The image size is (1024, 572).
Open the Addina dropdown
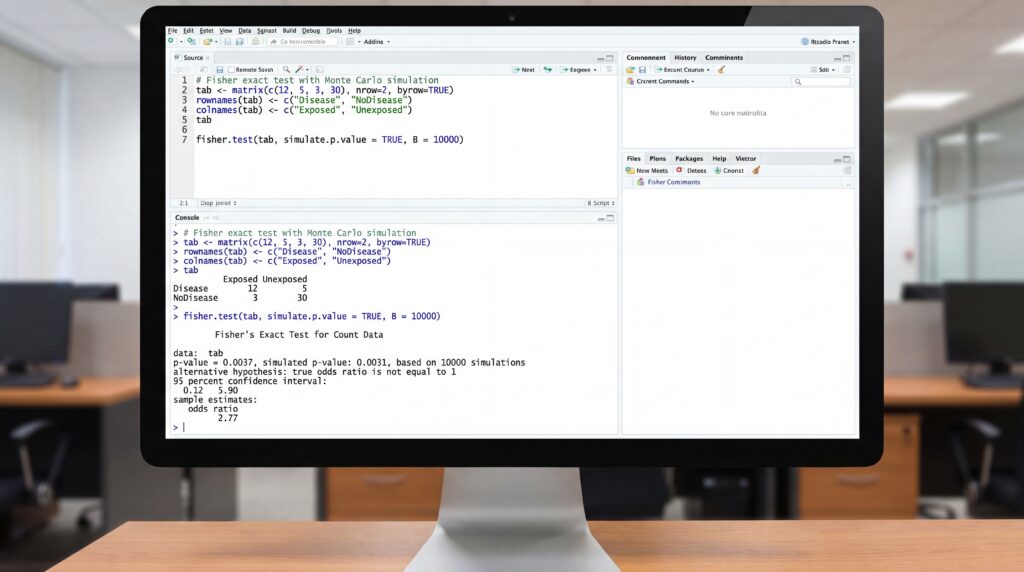click(376, 42)
